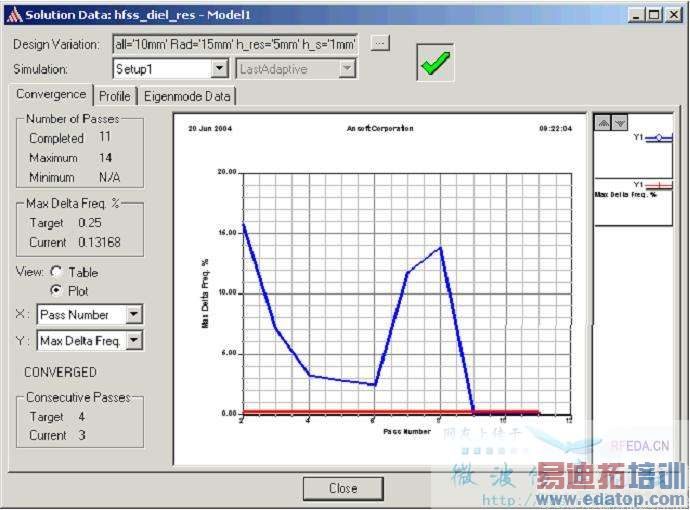Viewport: 690px width, 510px height.
Task: Click the CONVERGED status text
Action: pyautogui.click(x=60, y=372)
